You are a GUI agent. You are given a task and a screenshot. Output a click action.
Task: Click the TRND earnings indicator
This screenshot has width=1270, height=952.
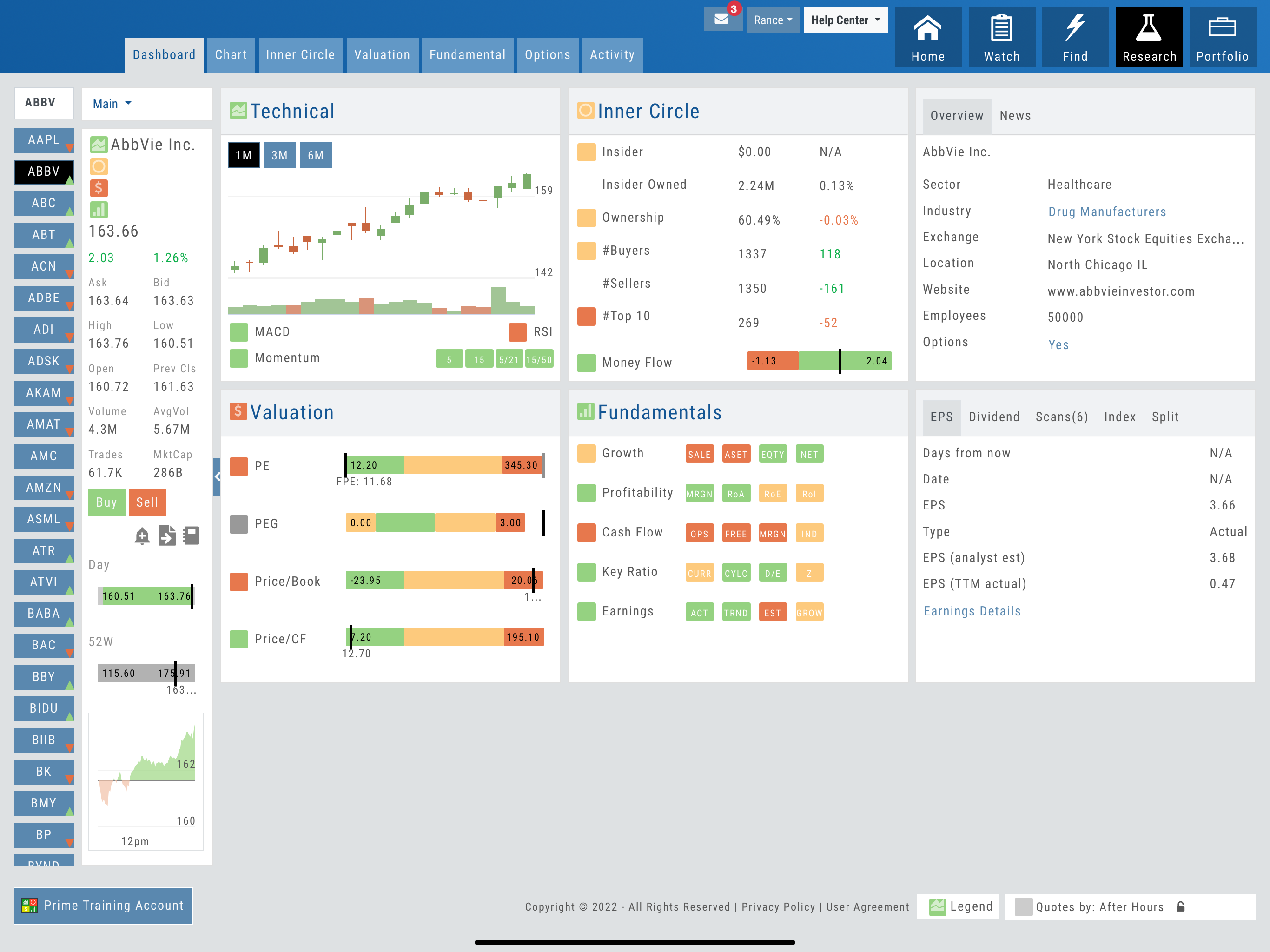pyautogui.click(x=735, y=613)
